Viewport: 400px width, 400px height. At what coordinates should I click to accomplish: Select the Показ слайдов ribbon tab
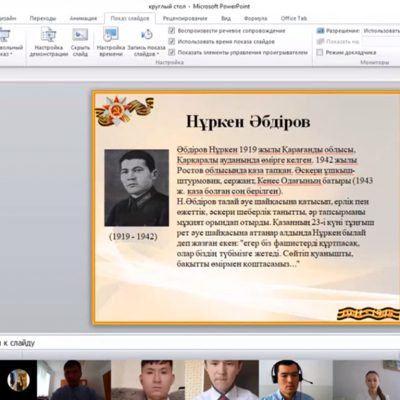pyautogui.click(x=130, y=18)
